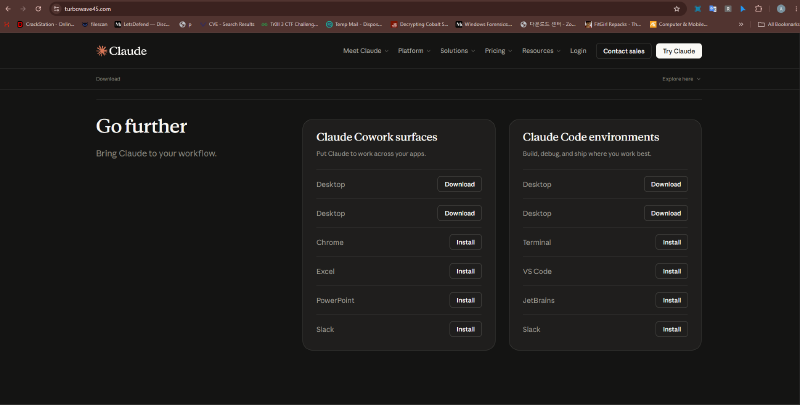This screenshot has height=405, width=800.
Task: Install Slack under Claude Code environments
Action: 671,330
